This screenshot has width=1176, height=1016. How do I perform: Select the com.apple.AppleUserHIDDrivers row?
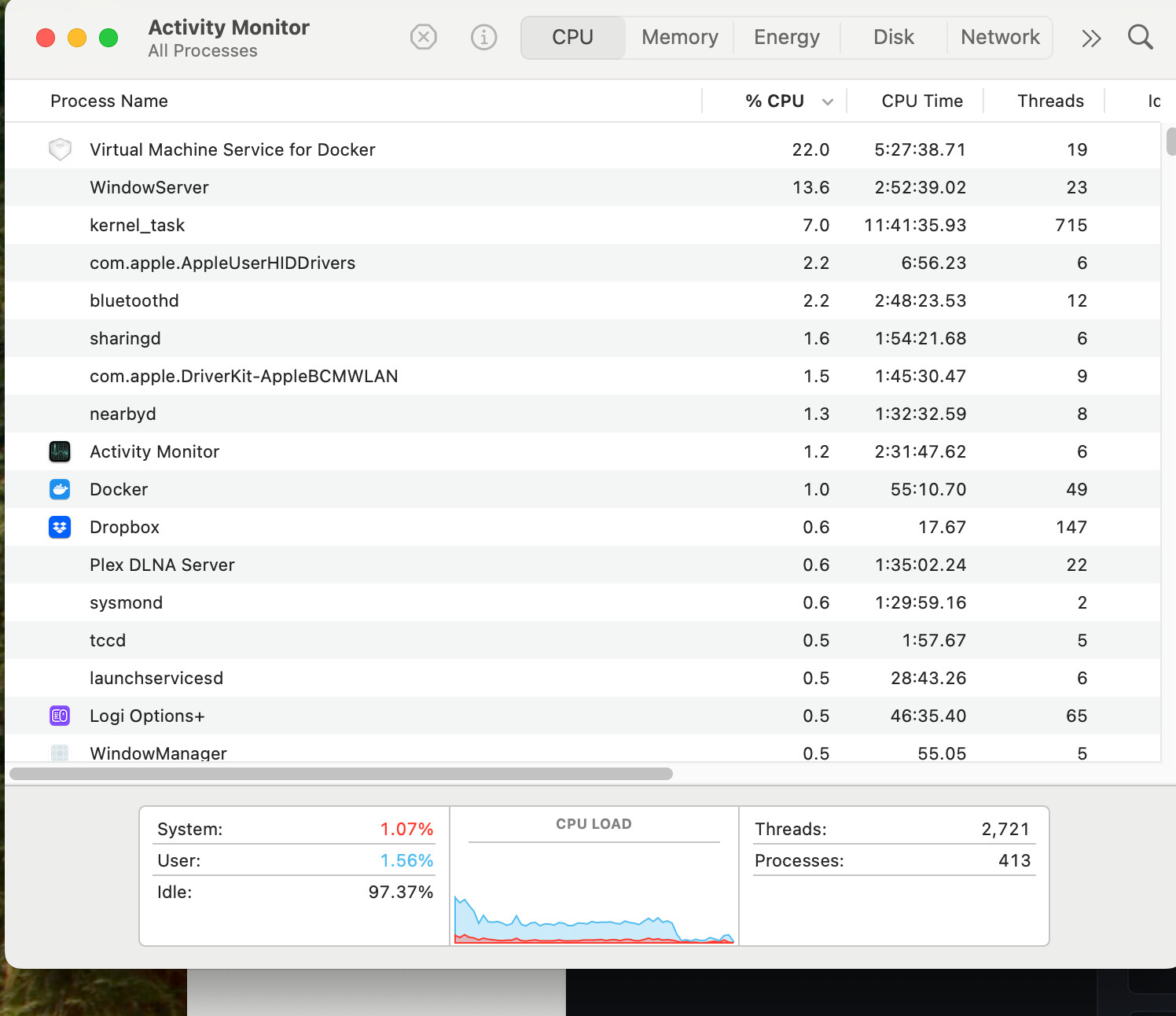[582, 263]
